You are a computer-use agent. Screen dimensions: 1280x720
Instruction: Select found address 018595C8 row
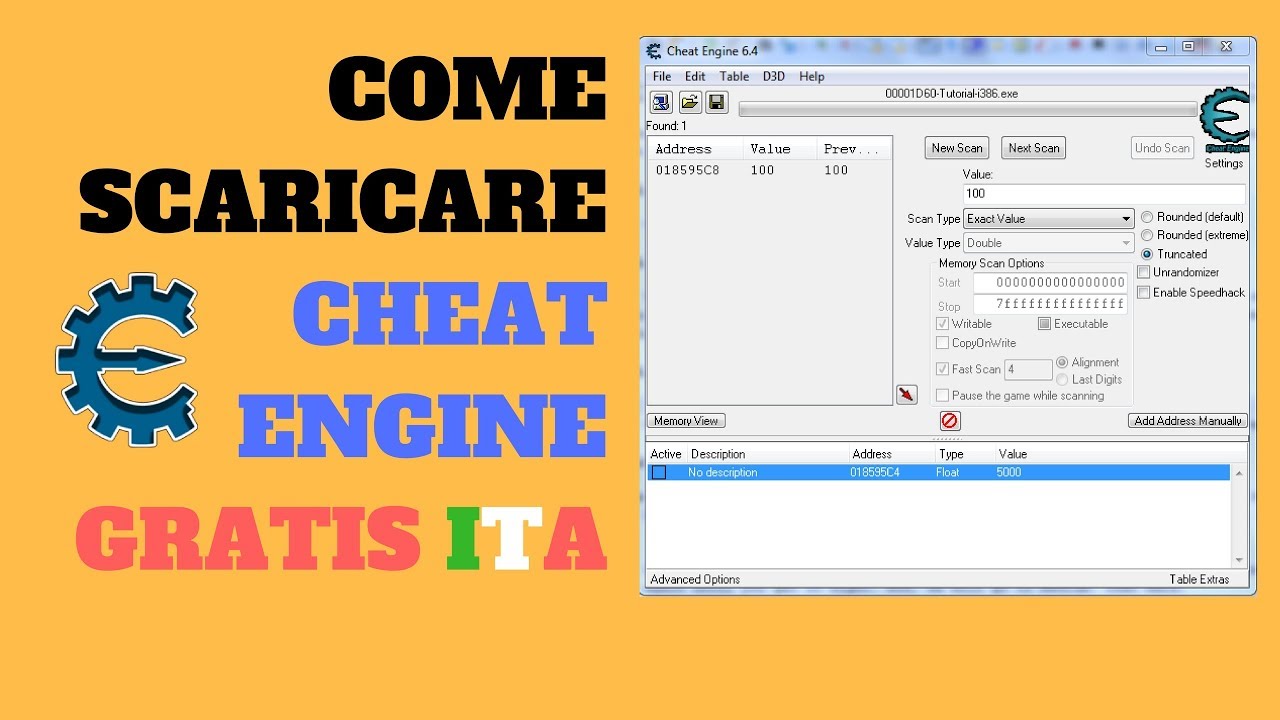point(769,170)
